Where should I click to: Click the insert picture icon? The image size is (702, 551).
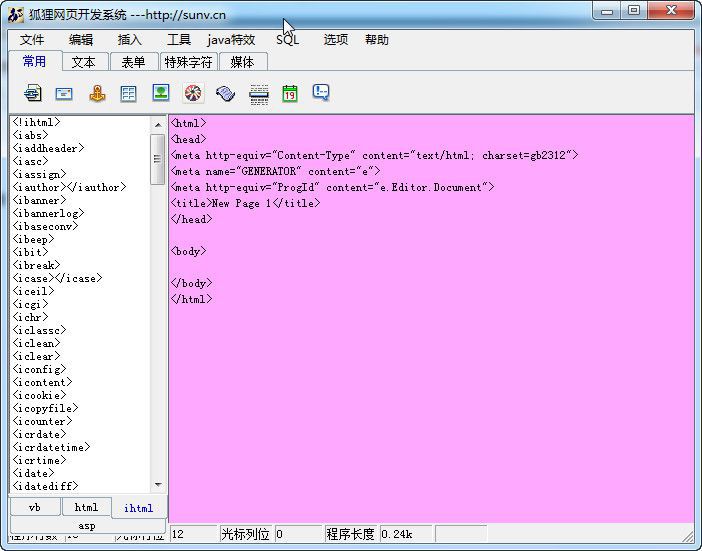(x=160, y=93)
